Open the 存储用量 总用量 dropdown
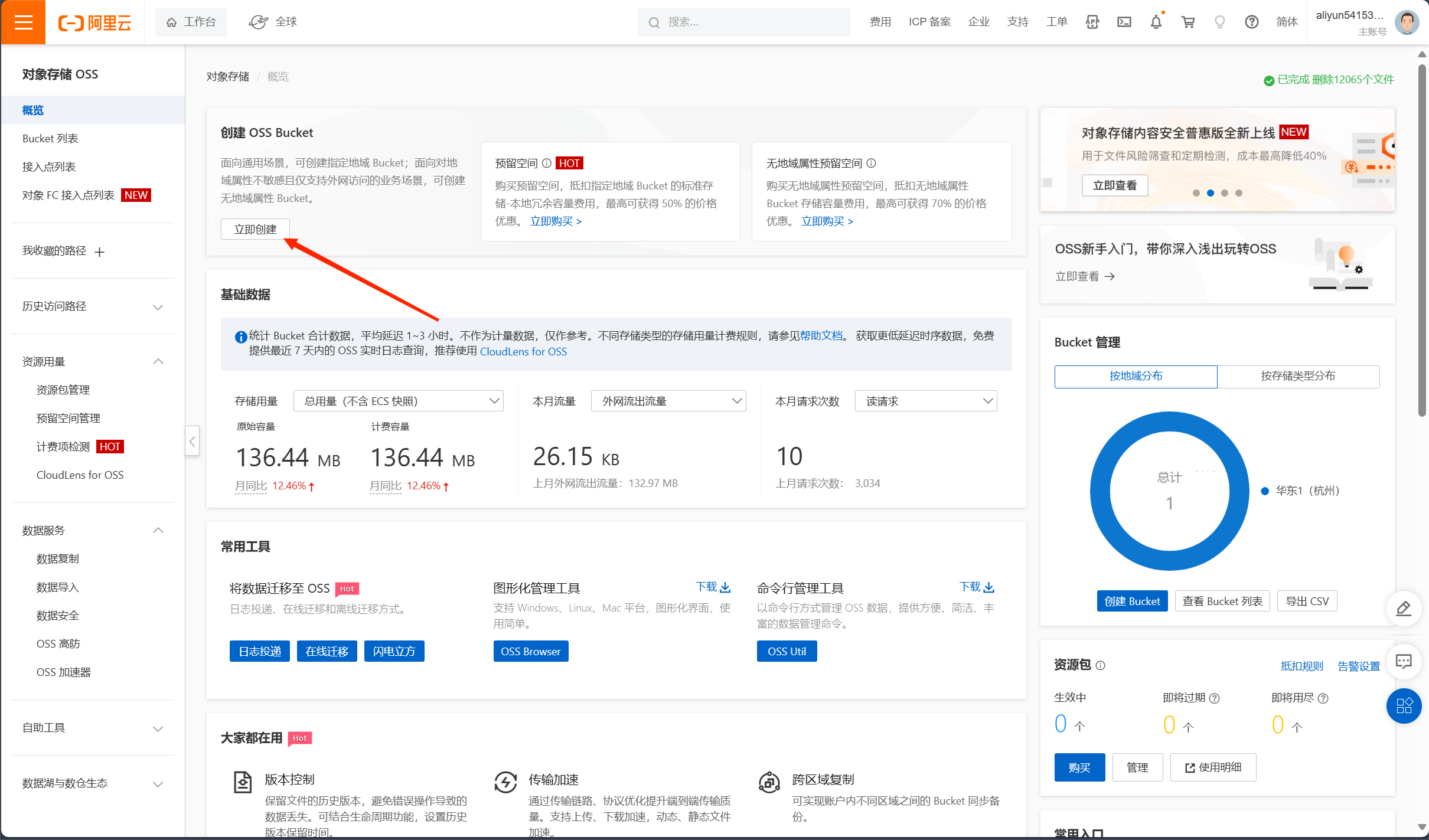Image resolution: width=1429 pixels, height=840 pixels. (x=399, y=401)
